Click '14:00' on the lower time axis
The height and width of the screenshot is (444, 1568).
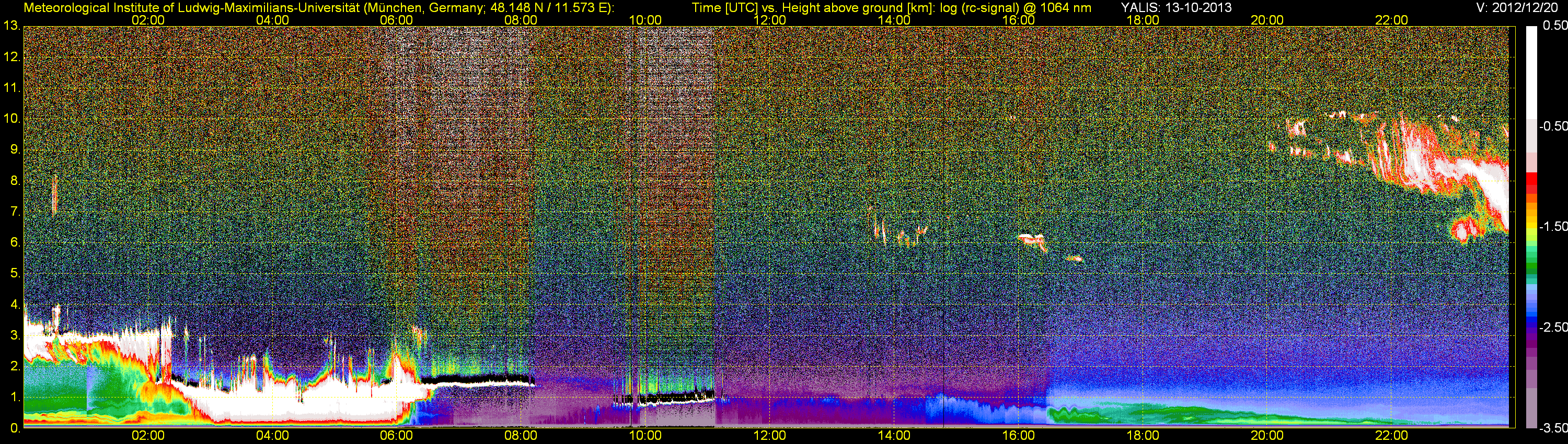[894, 436]
